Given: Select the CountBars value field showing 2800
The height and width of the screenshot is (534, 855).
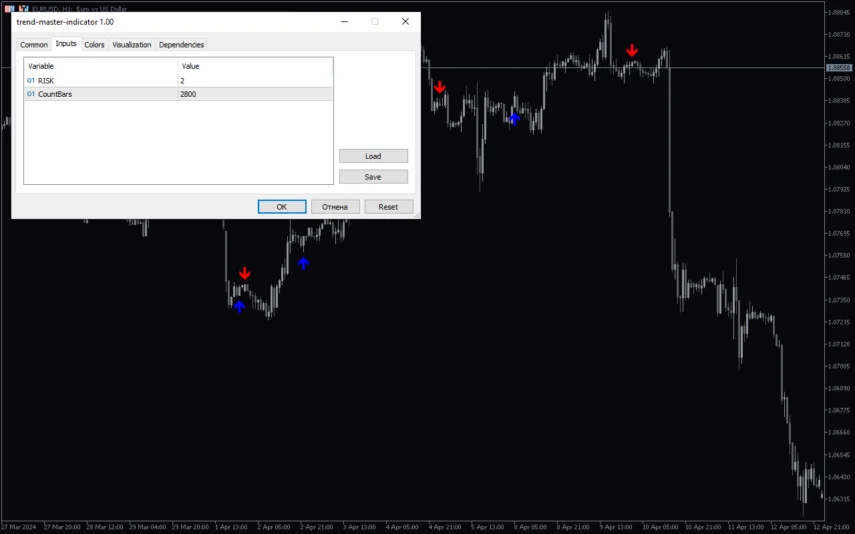Looking at the screenshot, I should [x=254, y=94].
